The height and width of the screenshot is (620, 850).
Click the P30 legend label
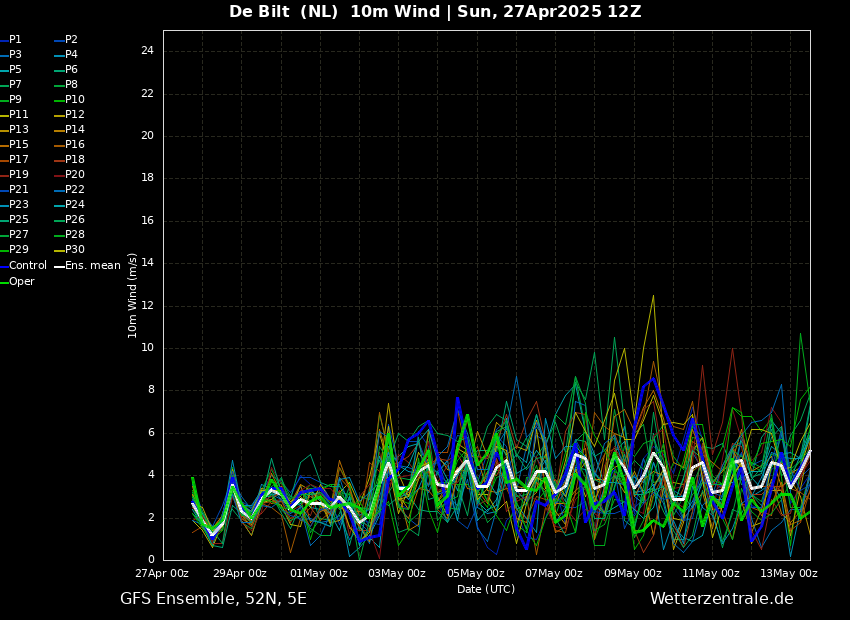tap(75, 249)
